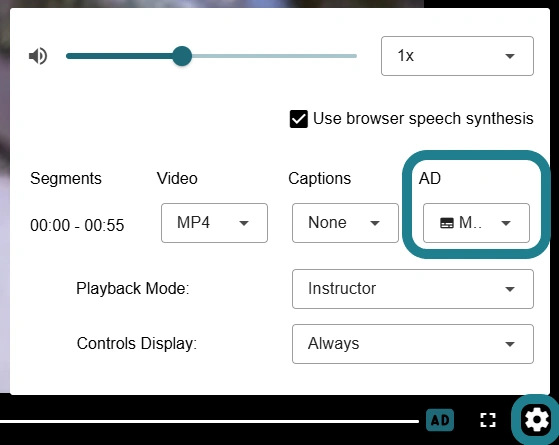
Task: Click the caption icon in AD dropdown
Action: (447, 223)
